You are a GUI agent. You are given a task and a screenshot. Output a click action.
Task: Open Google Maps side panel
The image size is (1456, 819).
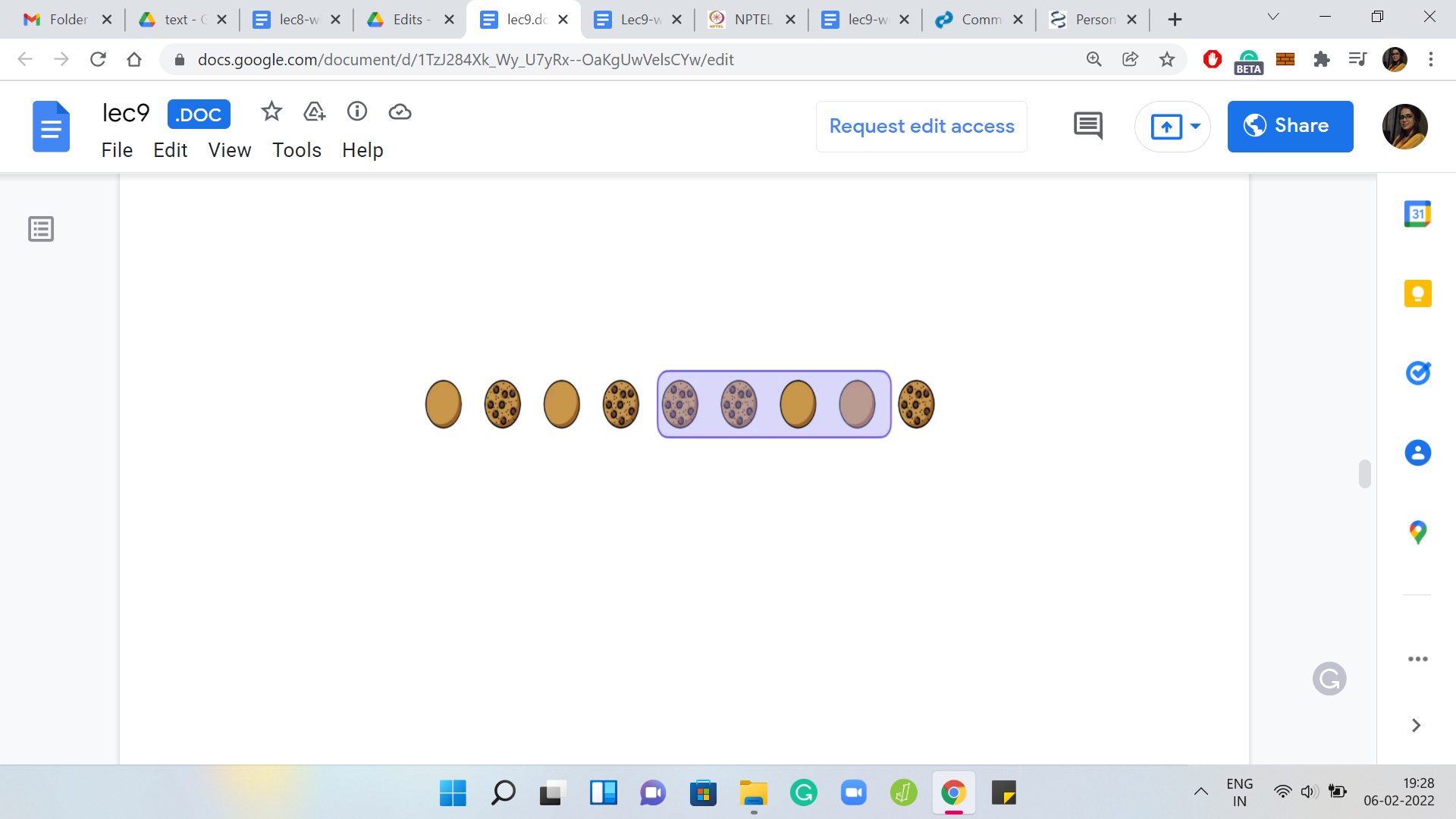1417,532
